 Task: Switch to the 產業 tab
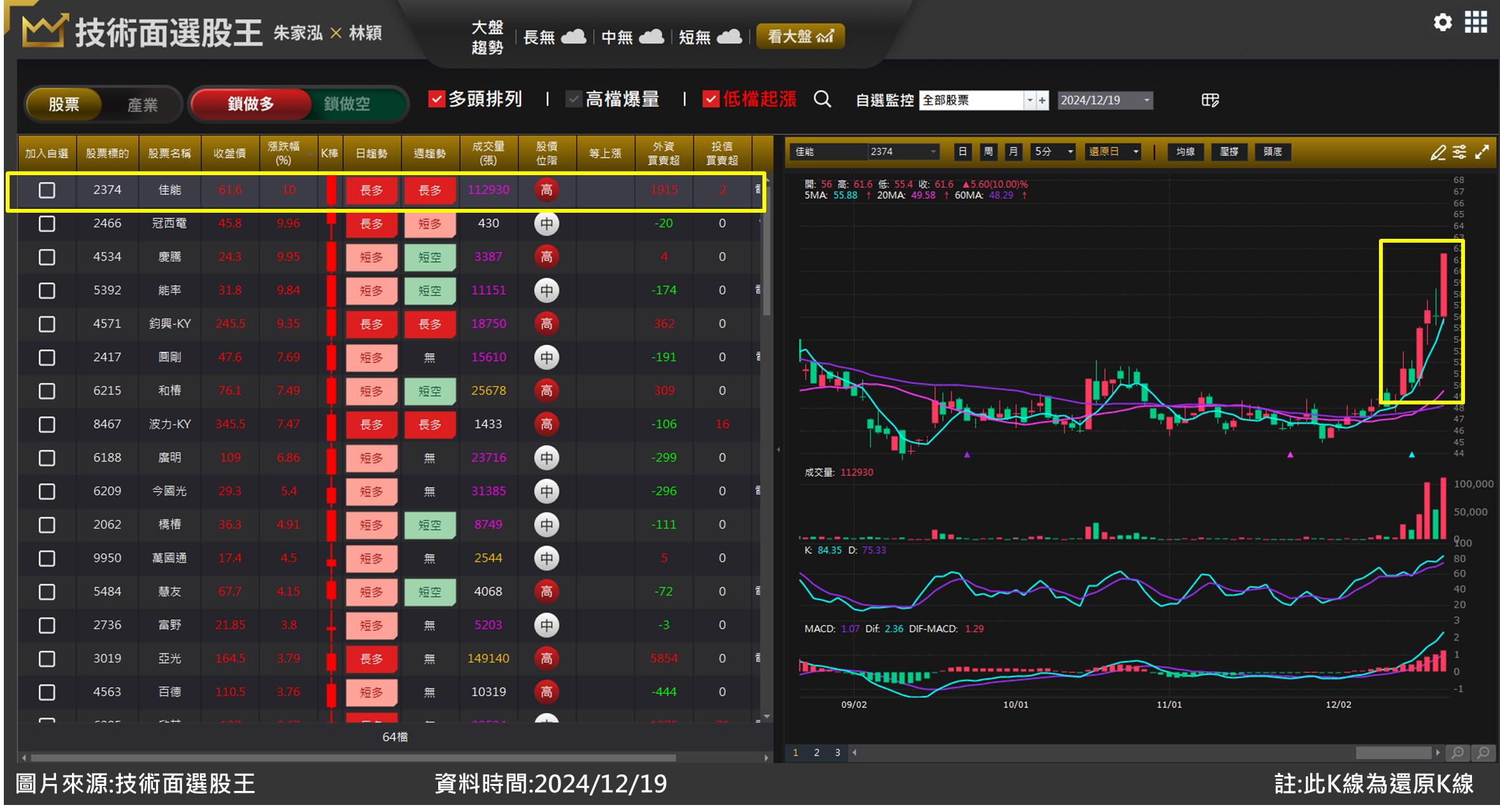pyautogui.click(x=142, y=104)
